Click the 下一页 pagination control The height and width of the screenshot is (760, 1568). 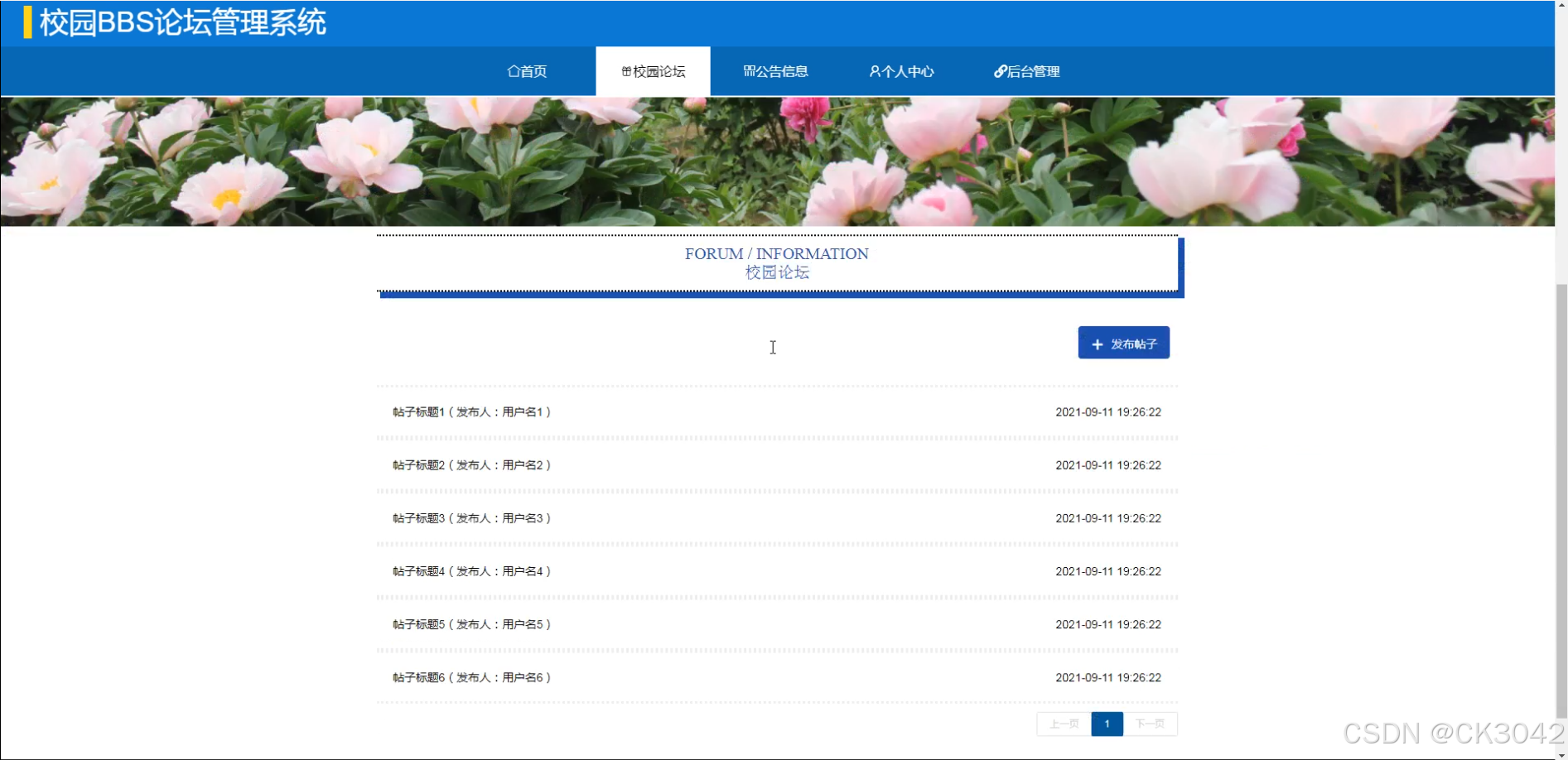(1151, 723)
